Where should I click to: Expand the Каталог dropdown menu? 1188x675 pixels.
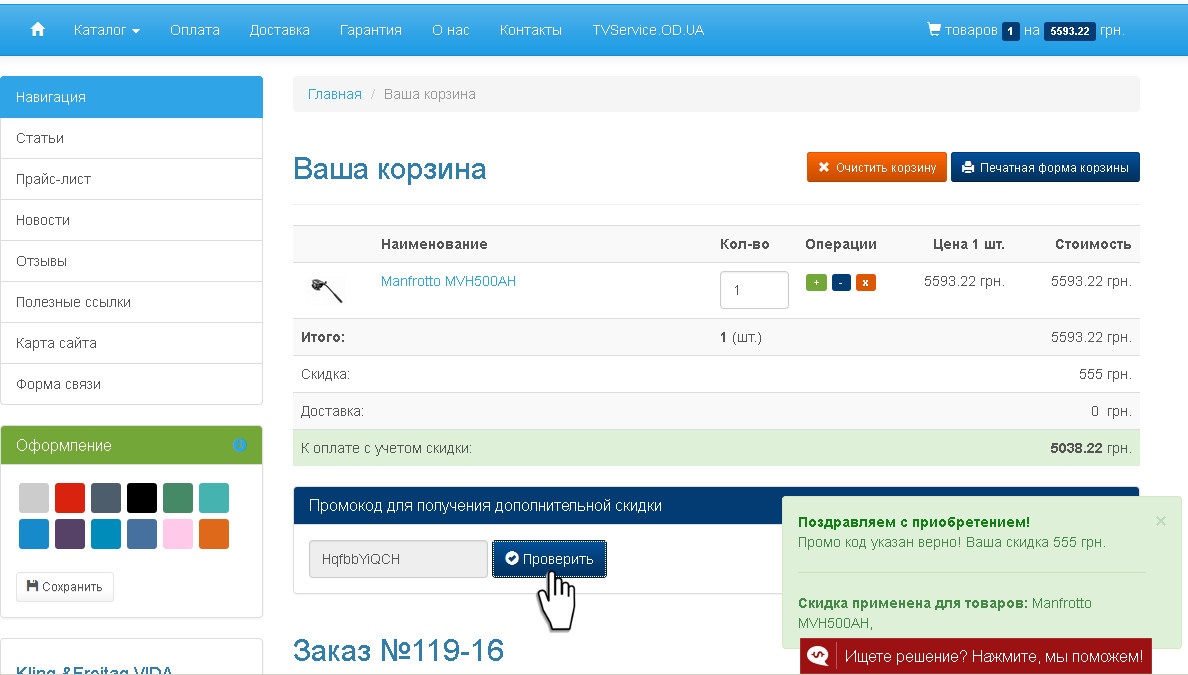coord(106,30)
